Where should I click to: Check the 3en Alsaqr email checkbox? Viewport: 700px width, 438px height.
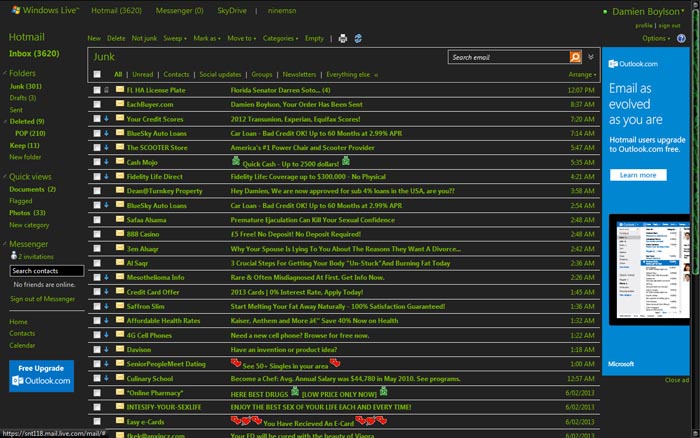[97, 248]
